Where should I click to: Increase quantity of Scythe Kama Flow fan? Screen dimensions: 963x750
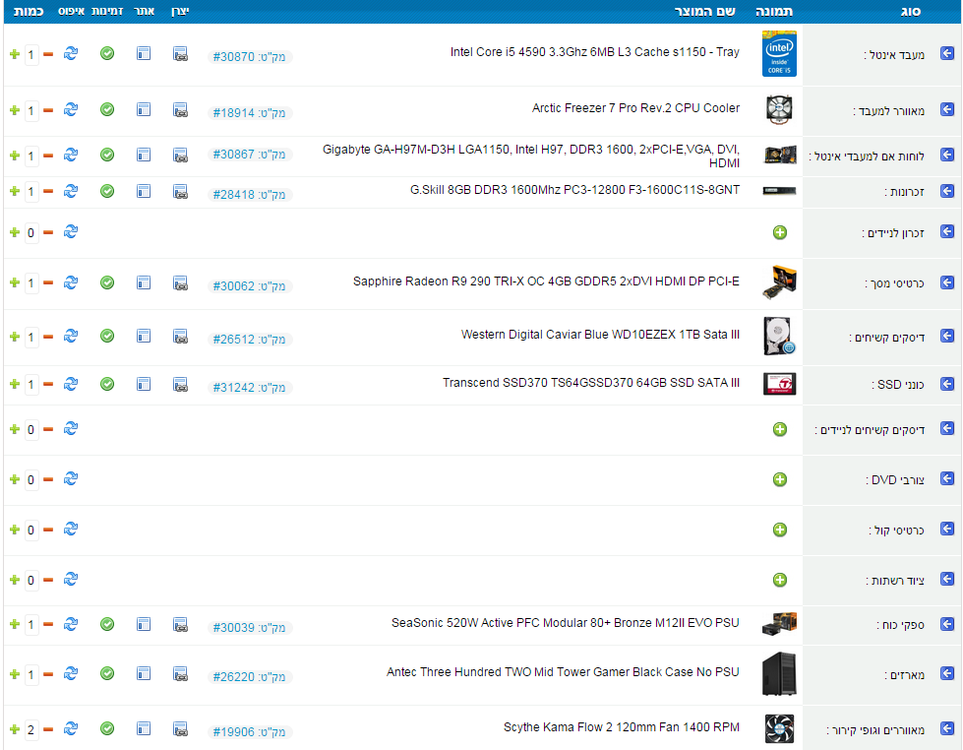click(x=15, y=729)
